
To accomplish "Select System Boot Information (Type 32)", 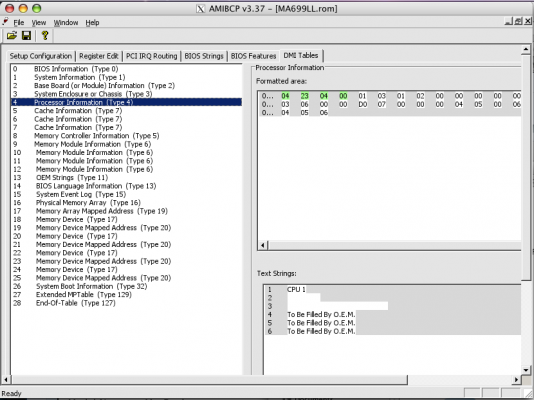I will 126,286.
